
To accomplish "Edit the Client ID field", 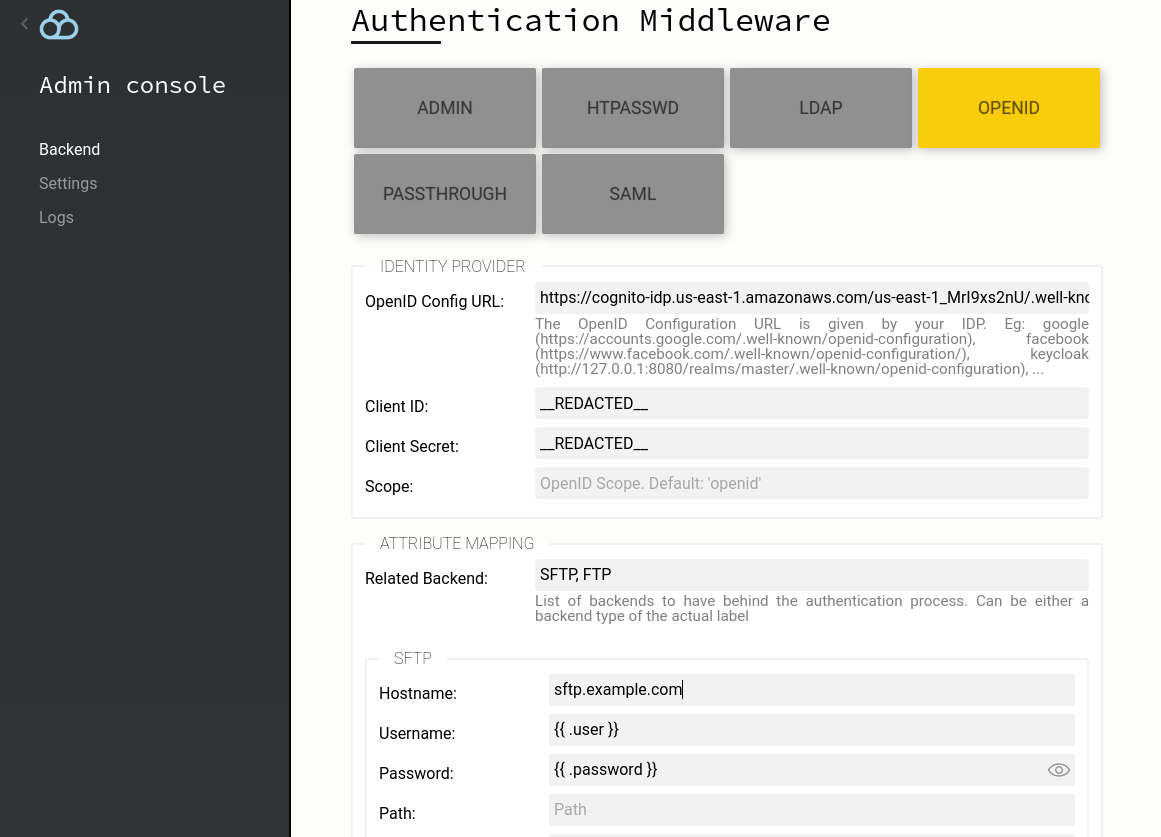I will pyautogui.click(x=812, y=404).
